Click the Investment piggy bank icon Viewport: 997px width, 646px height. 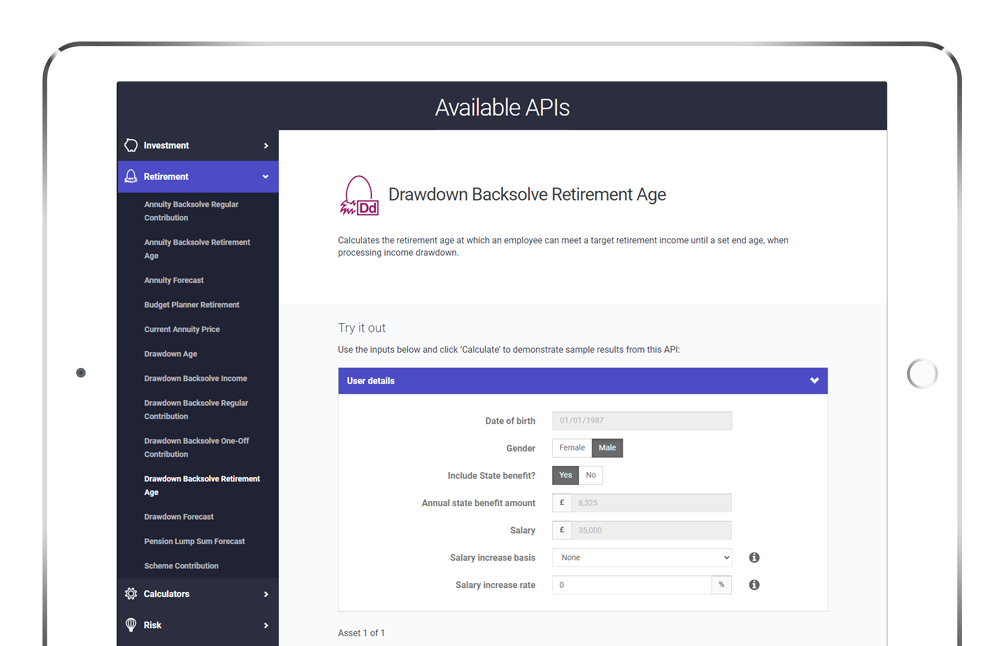point(131,145)
